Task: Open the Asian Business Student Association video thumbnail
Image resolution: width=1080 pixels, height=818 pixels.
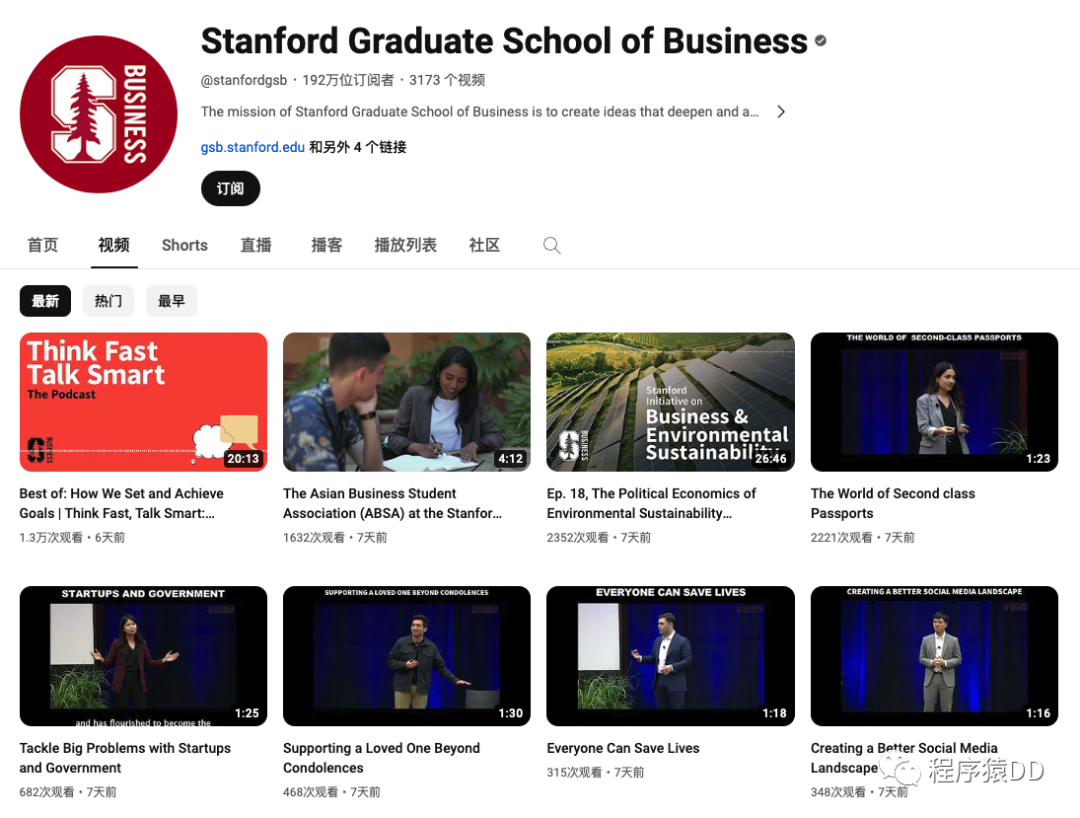Action: point(406,402)
